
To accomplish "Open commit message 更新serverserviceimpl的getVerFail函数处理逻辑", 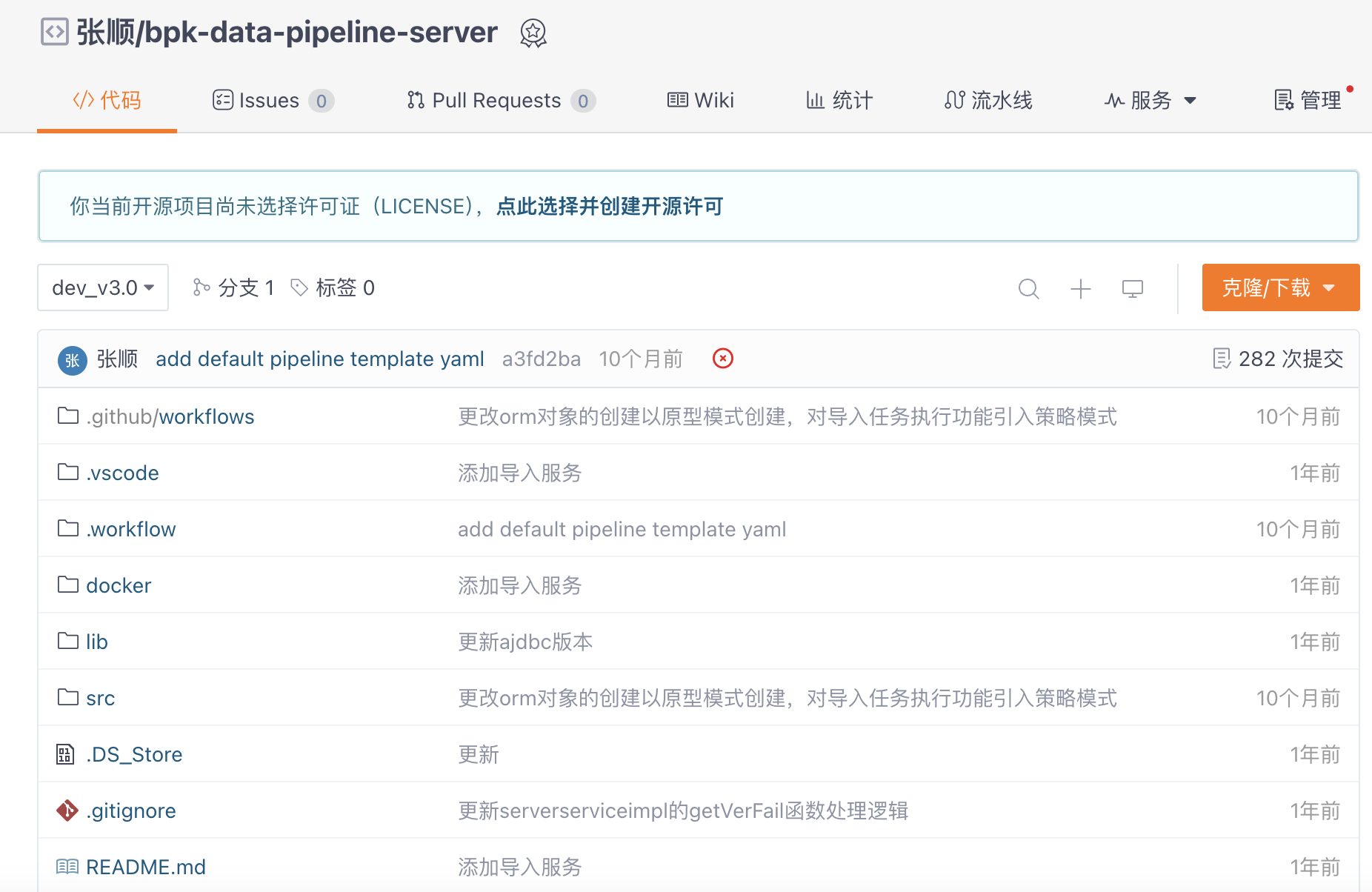I will click(x=683, y=811).
